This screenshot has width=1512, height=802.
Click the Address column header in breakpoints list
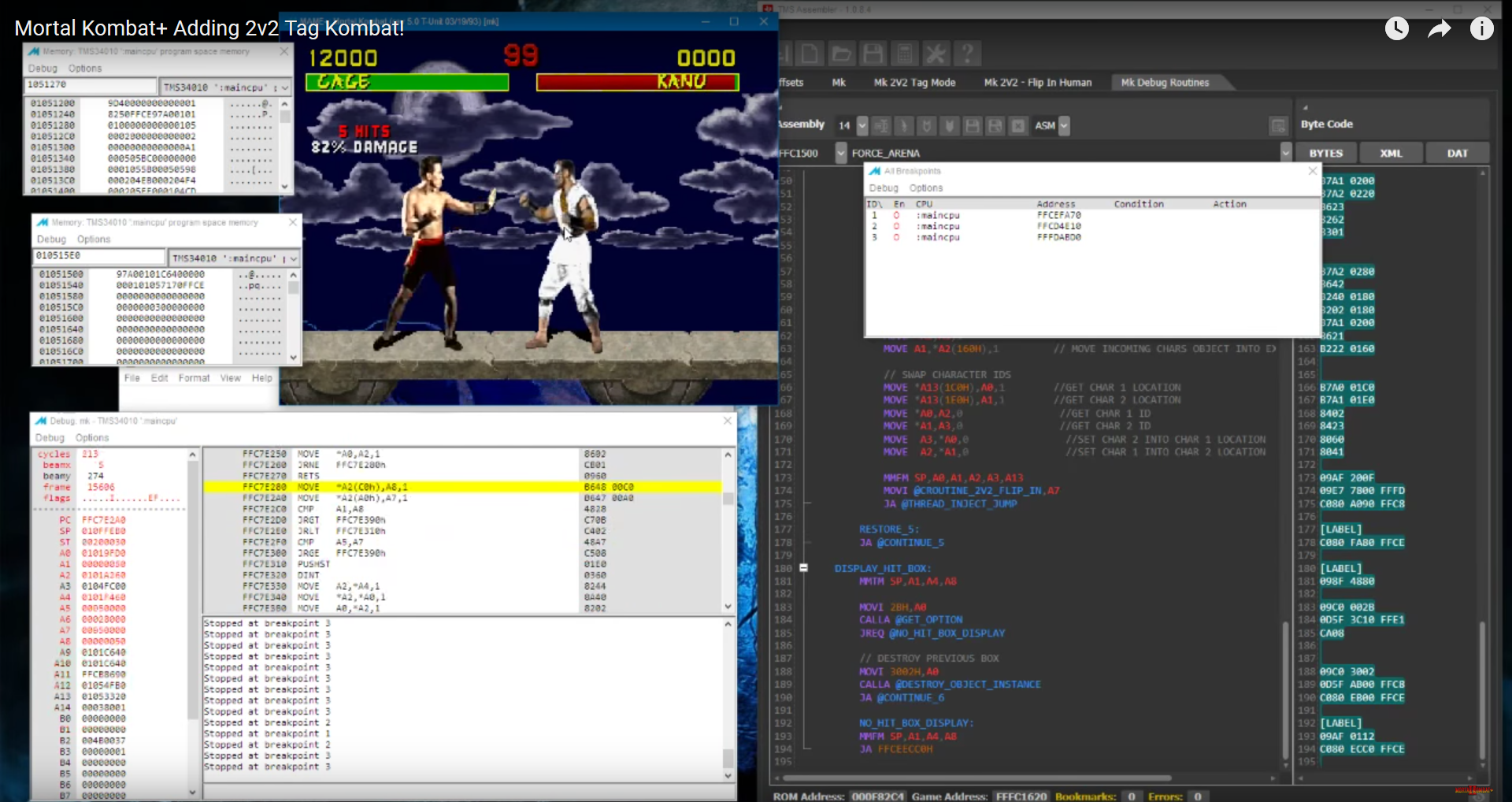pyautogui.click(x=1055, y=204)
